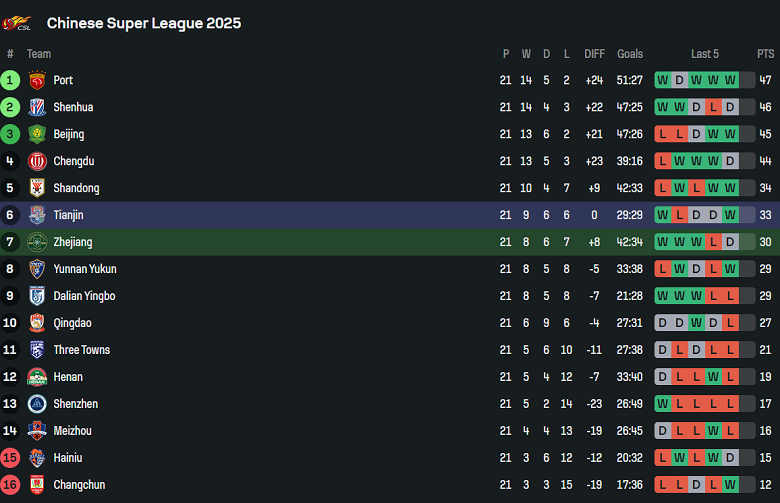Image resolution: width=780 pixels, height=503 pixels.
Task: Click the Tianjin team crest
Action: [x=37, y=216]
